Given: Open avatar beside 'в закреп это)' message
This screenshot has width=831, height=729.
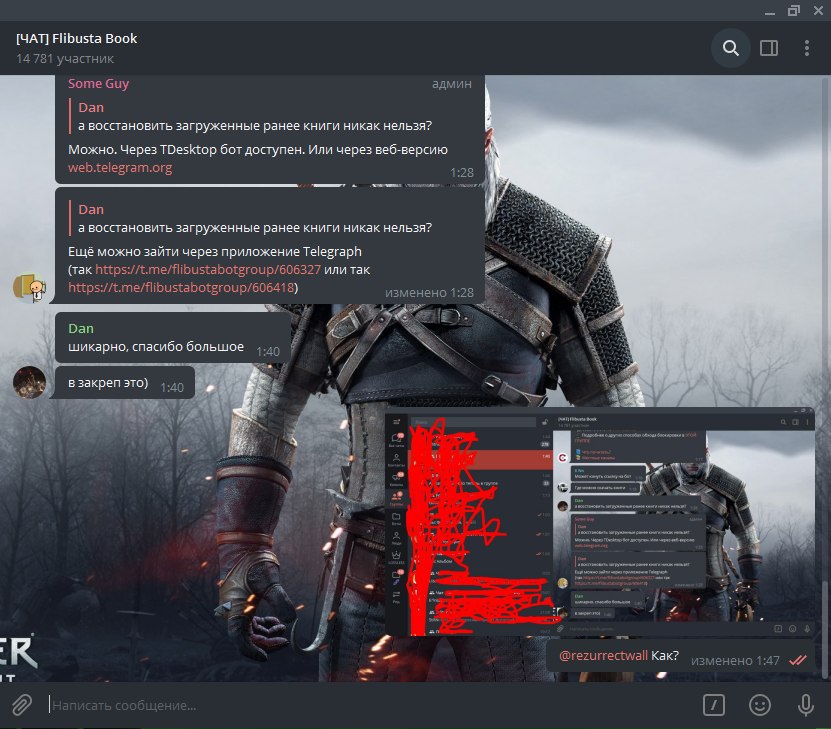Looking at the screenshot, I should tap(29, 382).
